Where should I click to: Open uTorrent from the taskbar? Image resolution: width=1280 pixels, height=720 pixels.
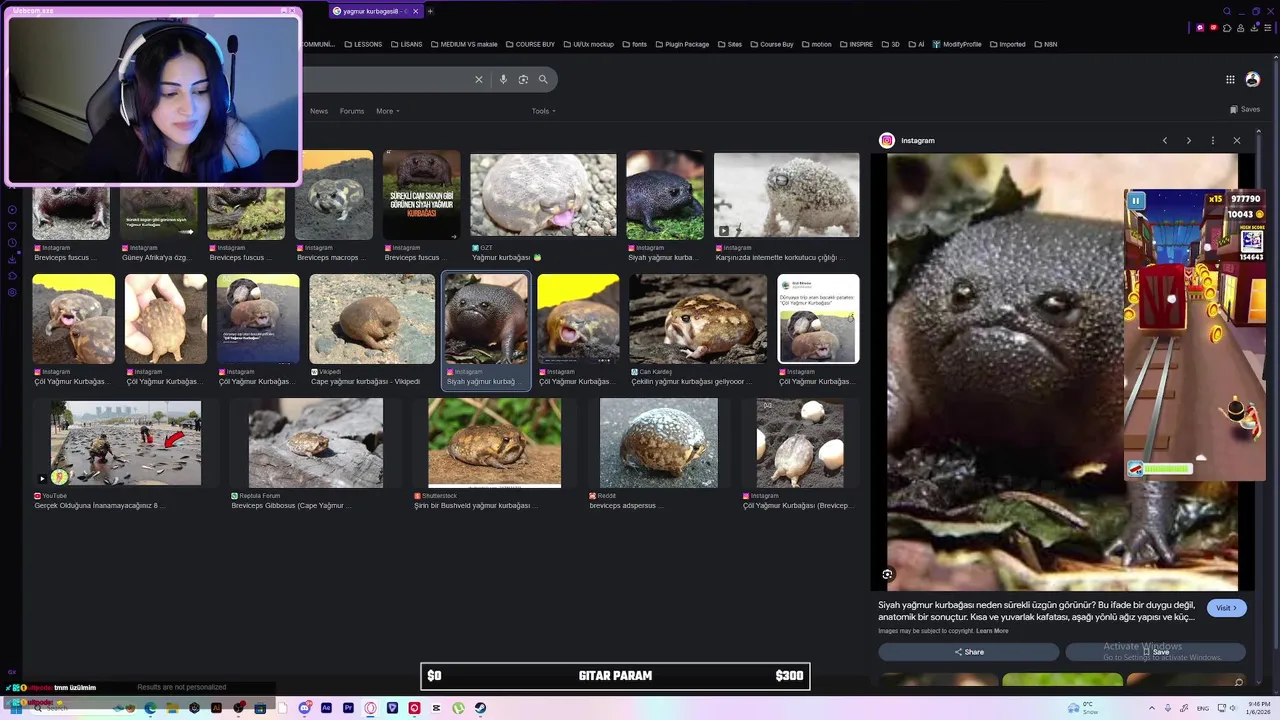tap(458, 708)
